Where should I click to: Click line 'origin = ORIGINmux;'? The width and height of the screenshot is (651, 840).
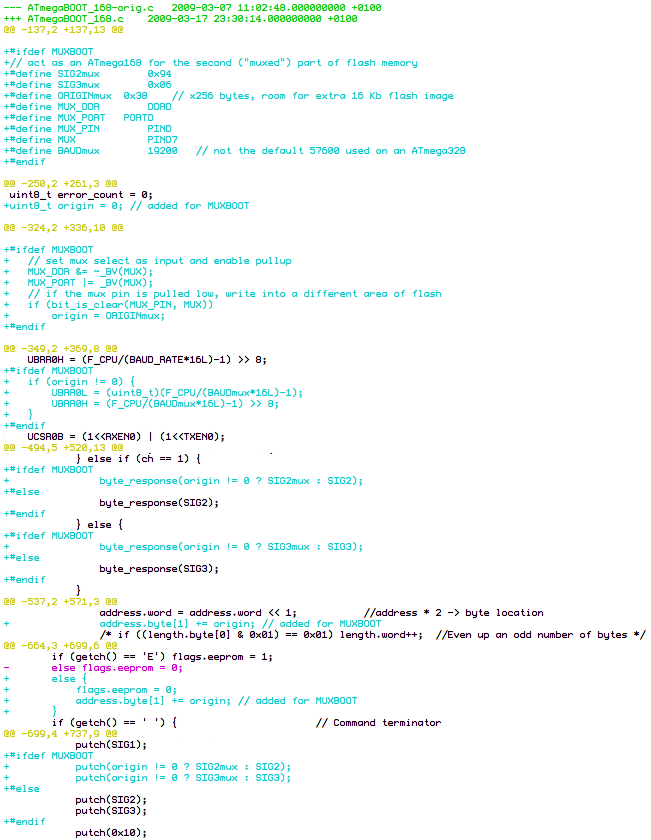coord(108,316)
